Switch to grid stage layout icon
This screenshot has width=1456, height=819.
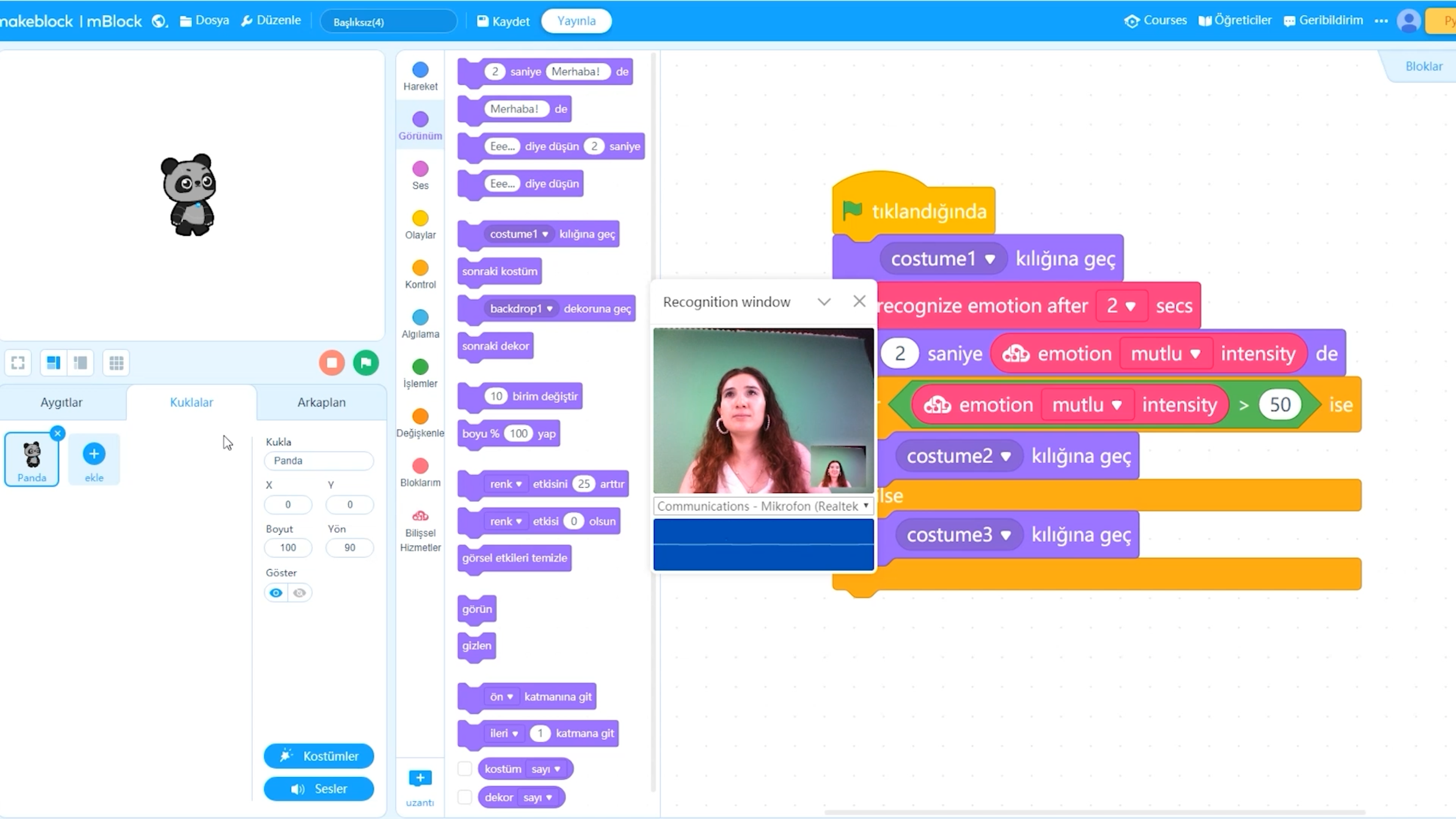tap(116, 362)
